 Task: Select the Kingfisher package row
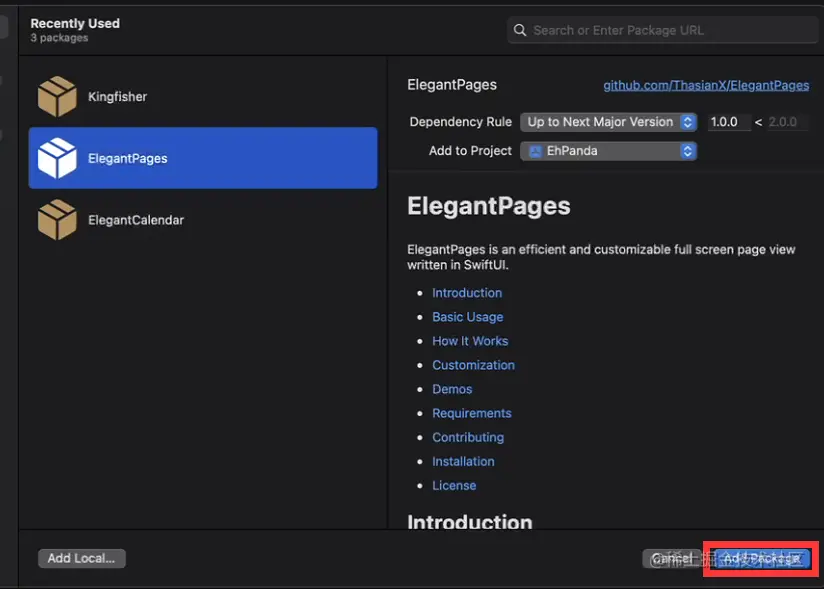(203, 96)
